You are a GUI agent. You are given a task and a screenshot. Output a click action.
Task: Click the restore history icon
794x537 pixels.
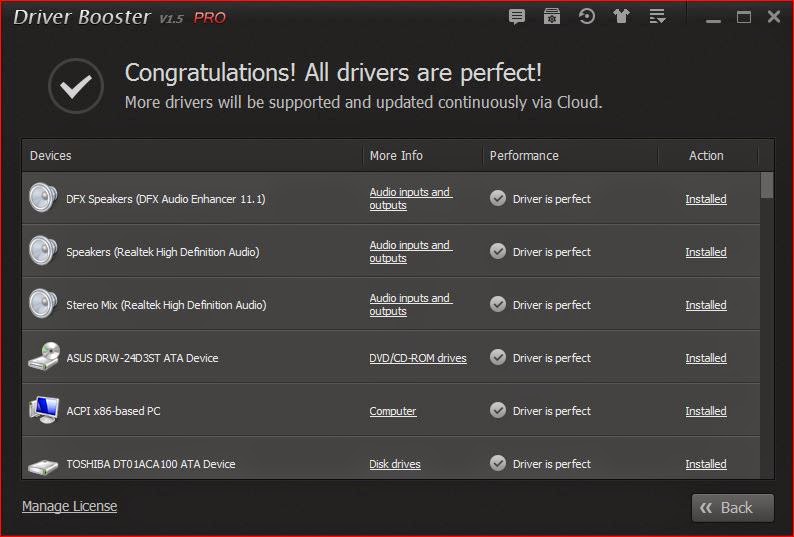click(587, 17)
